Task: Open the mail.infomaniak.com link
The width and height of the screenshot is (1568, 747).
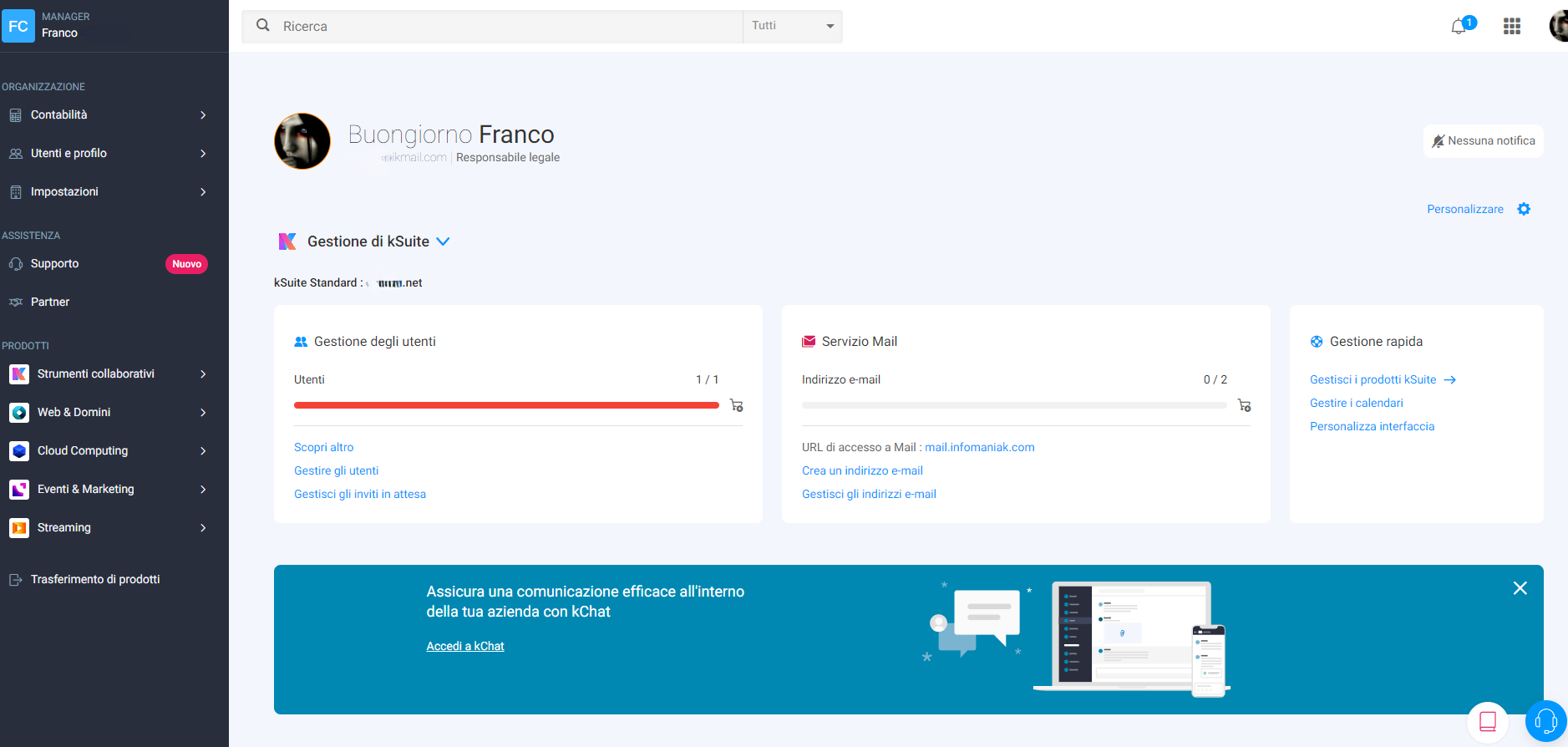Action: pos(979,447)
